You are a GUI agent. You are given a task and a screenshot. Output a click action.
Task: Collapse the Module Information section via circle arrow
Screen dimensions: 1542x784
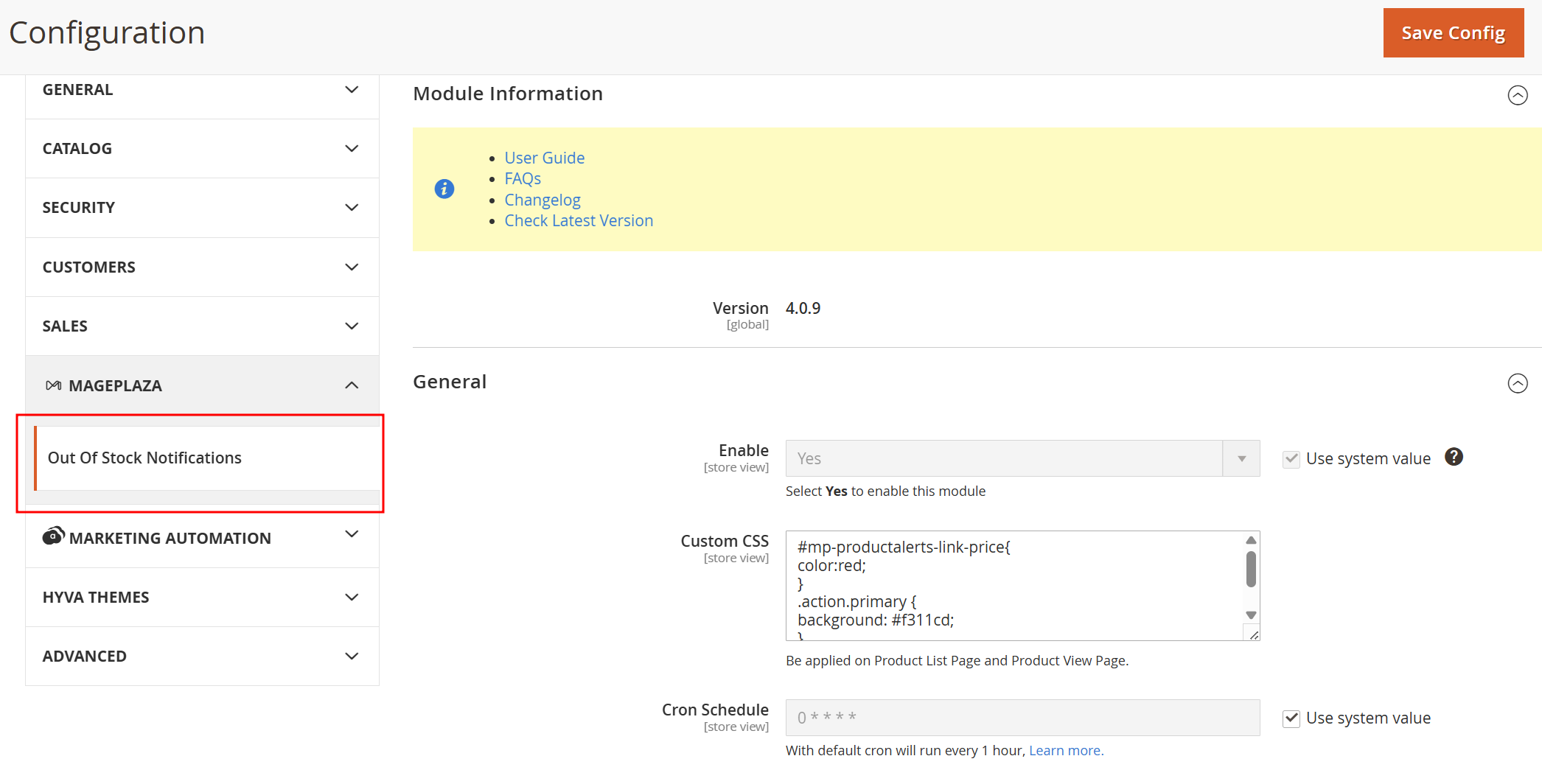coord(1517,95)
